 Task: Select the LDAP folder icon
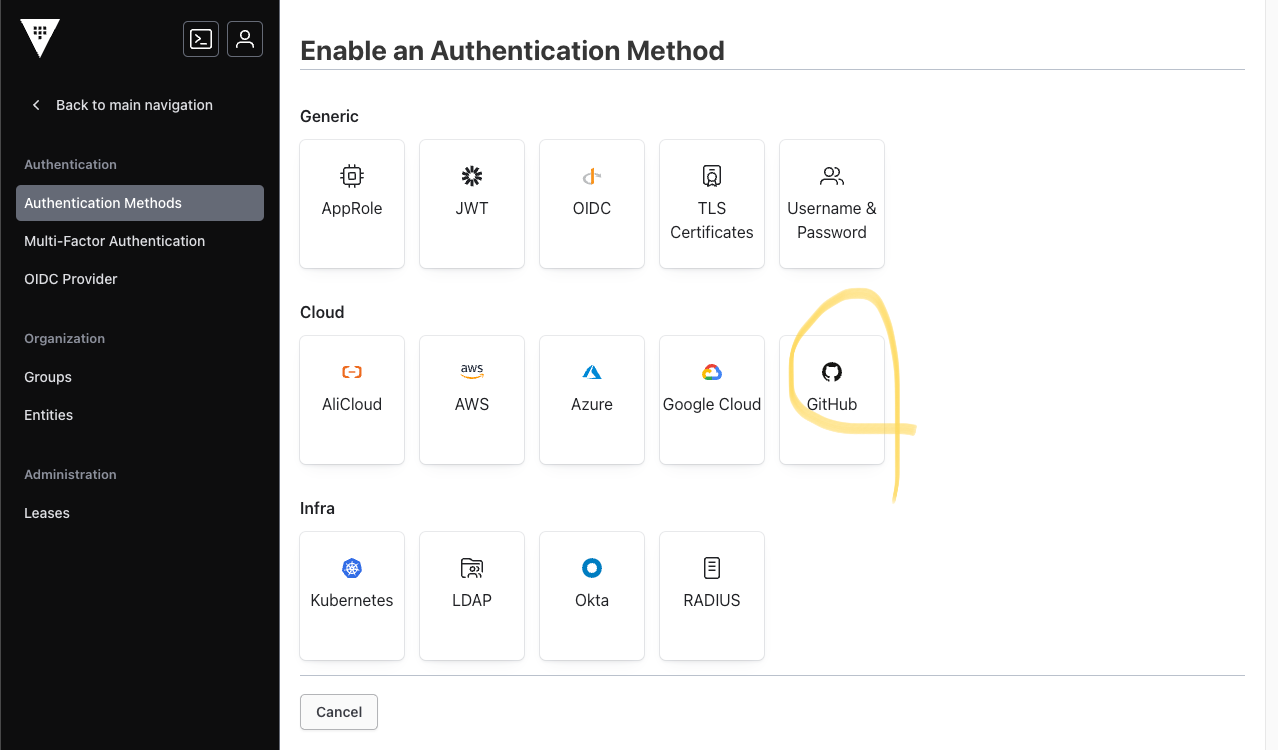(x=472, y=568)
